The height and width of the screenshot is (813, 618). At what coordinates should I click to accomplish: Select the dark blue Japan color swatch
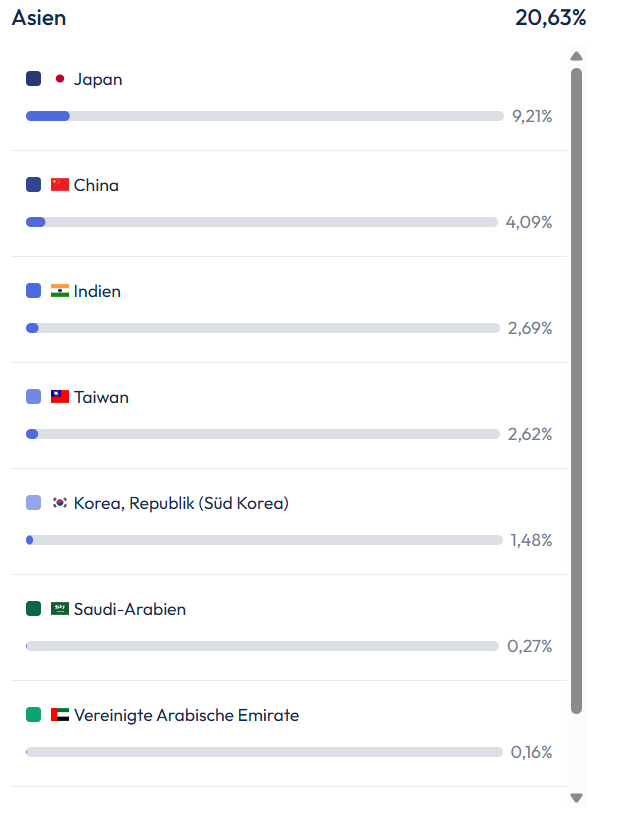(x=34, y=79)
